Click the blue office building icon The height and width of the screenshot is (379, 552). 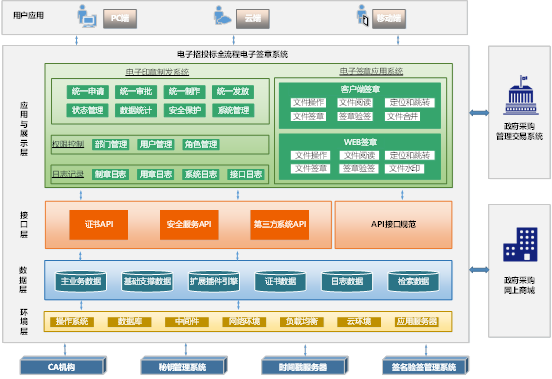(x=520, y=244)
